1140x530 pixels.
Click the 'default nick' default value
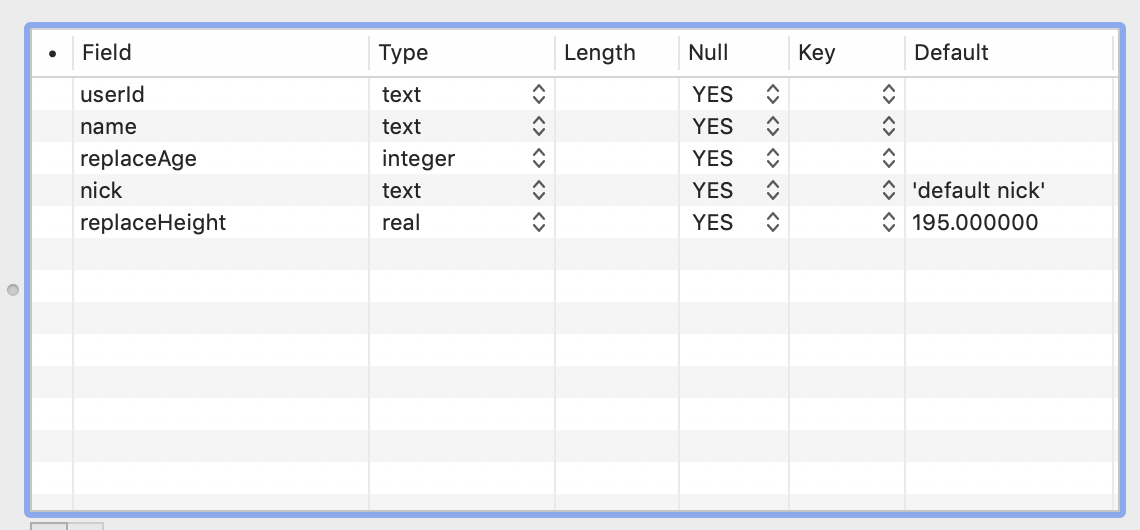[x=979, y=191]
